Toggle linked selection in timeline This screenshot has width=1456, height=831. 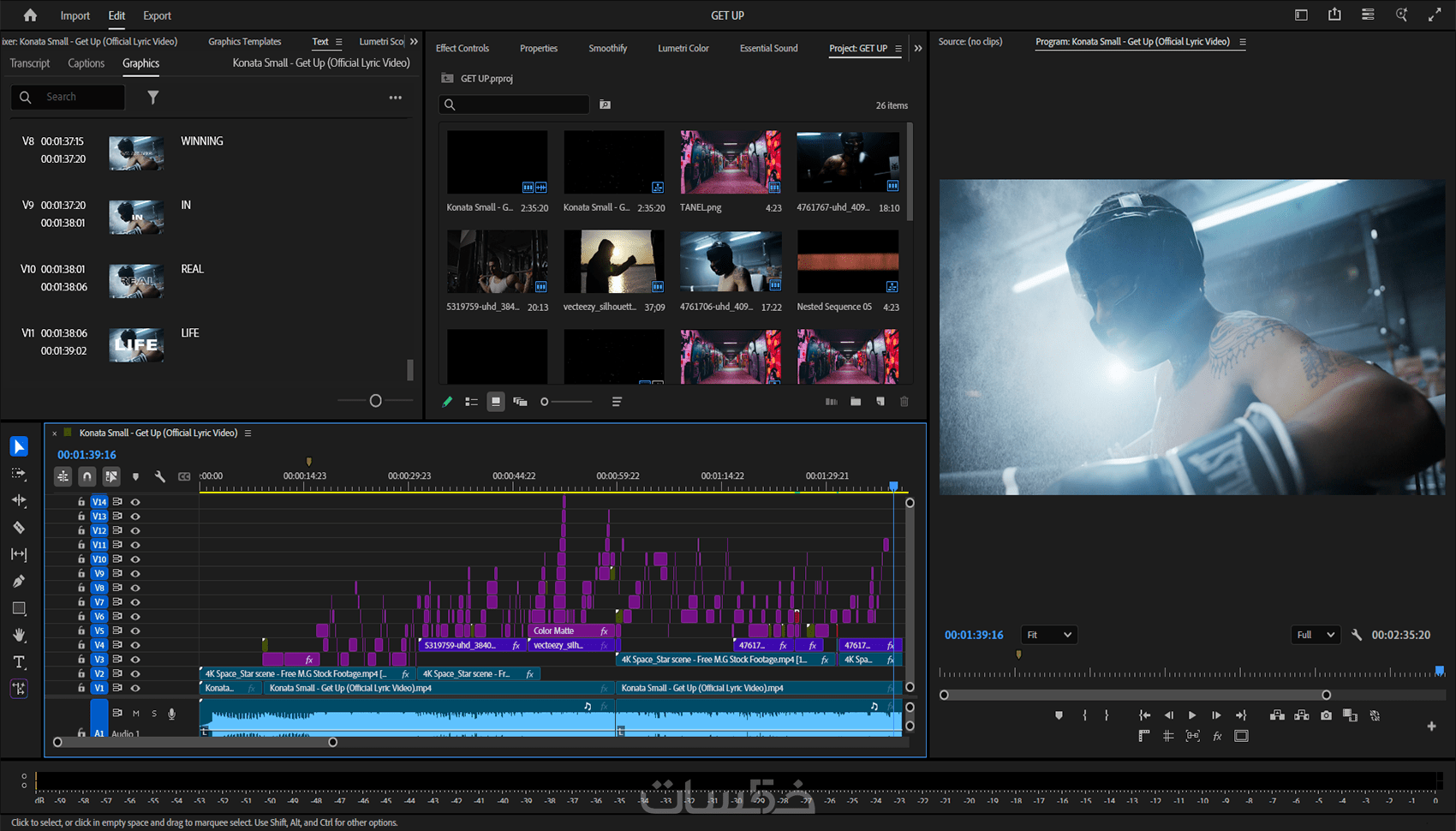[110, 476]
